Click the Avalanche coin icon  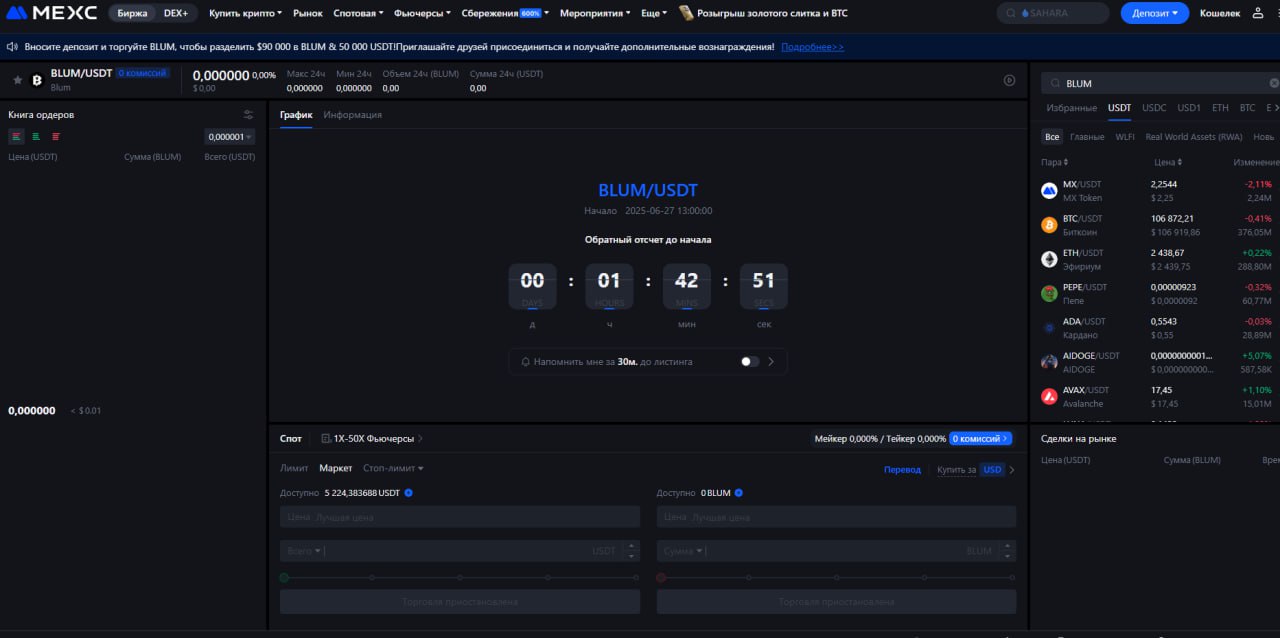tap(1049, 396)
